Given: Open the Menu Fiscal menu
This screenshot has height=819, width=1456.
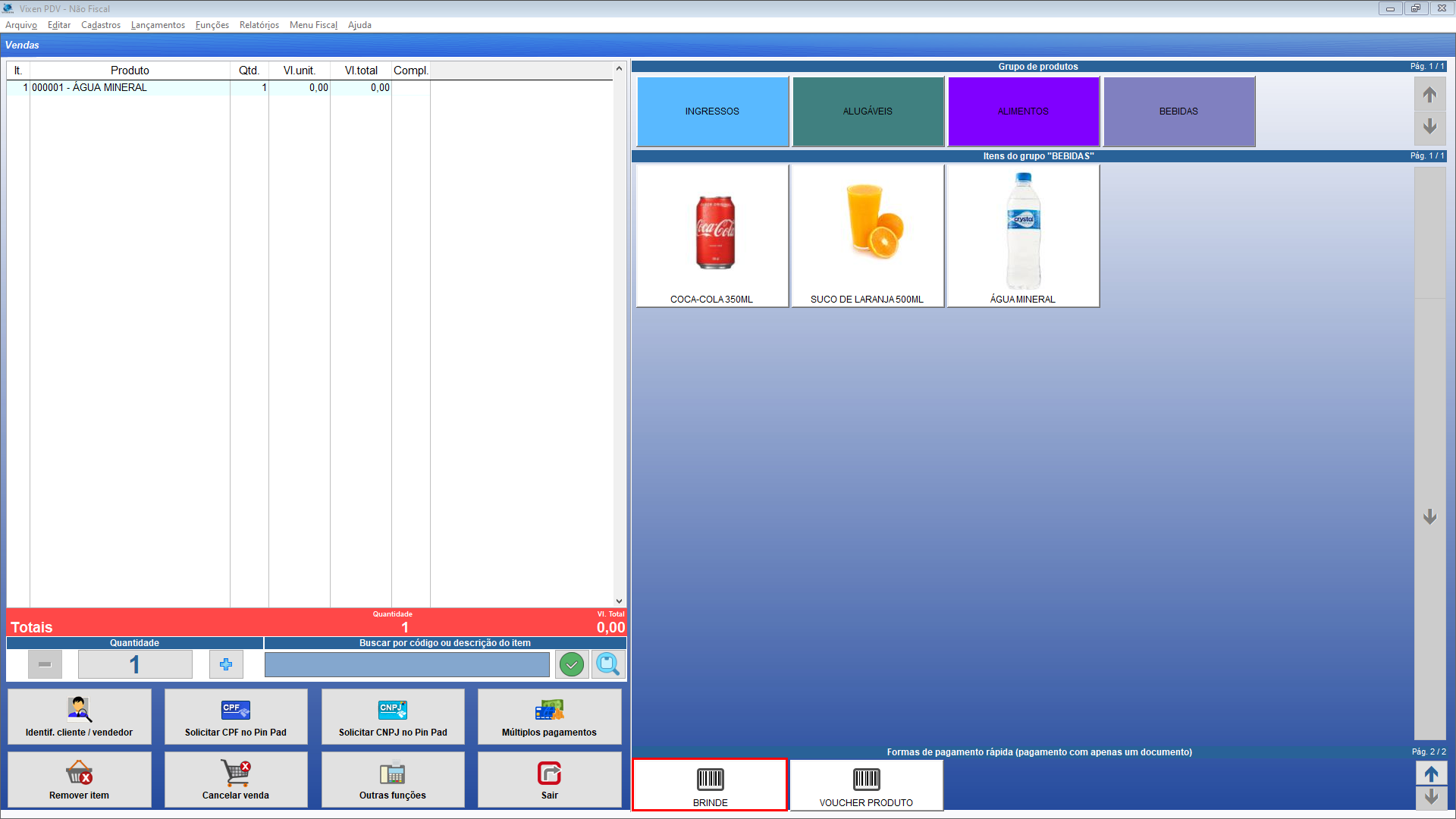Looking at the screenshot, I should tap(313, 25).
